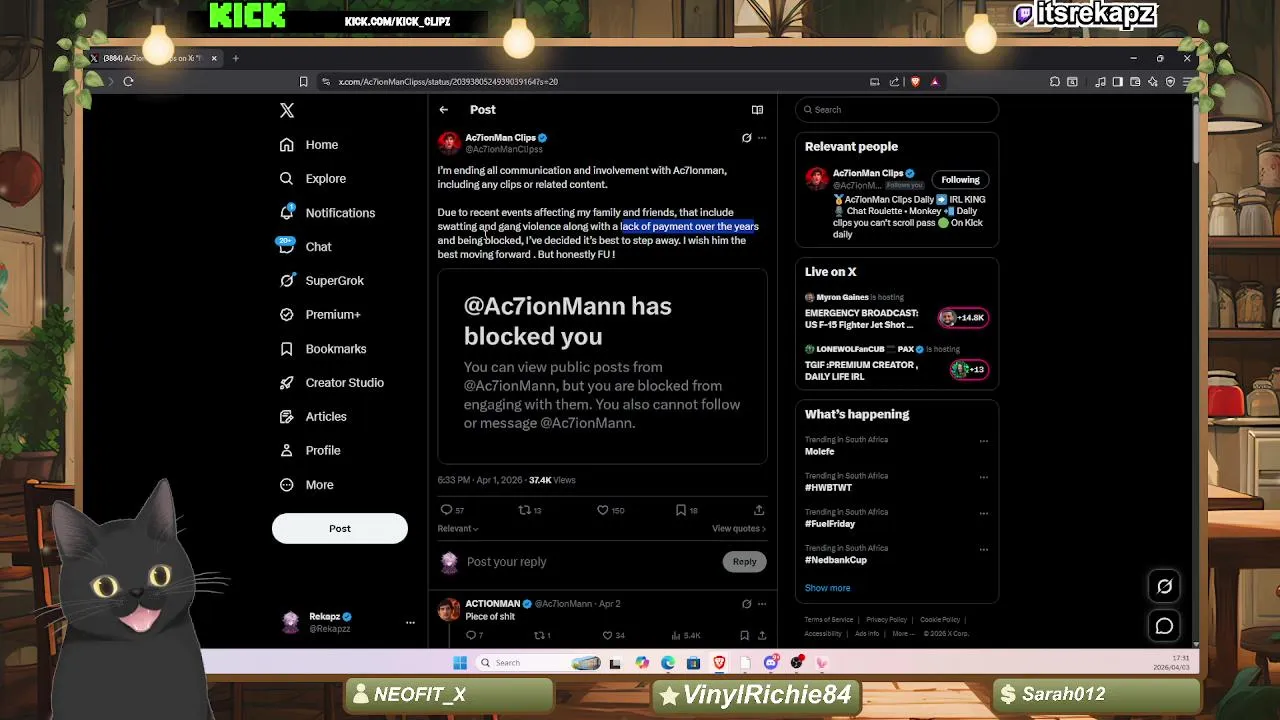Screen dimensions: 1280x720
Task: Click the white Post button
Action: pyautogui.click(x=340, y=528)
